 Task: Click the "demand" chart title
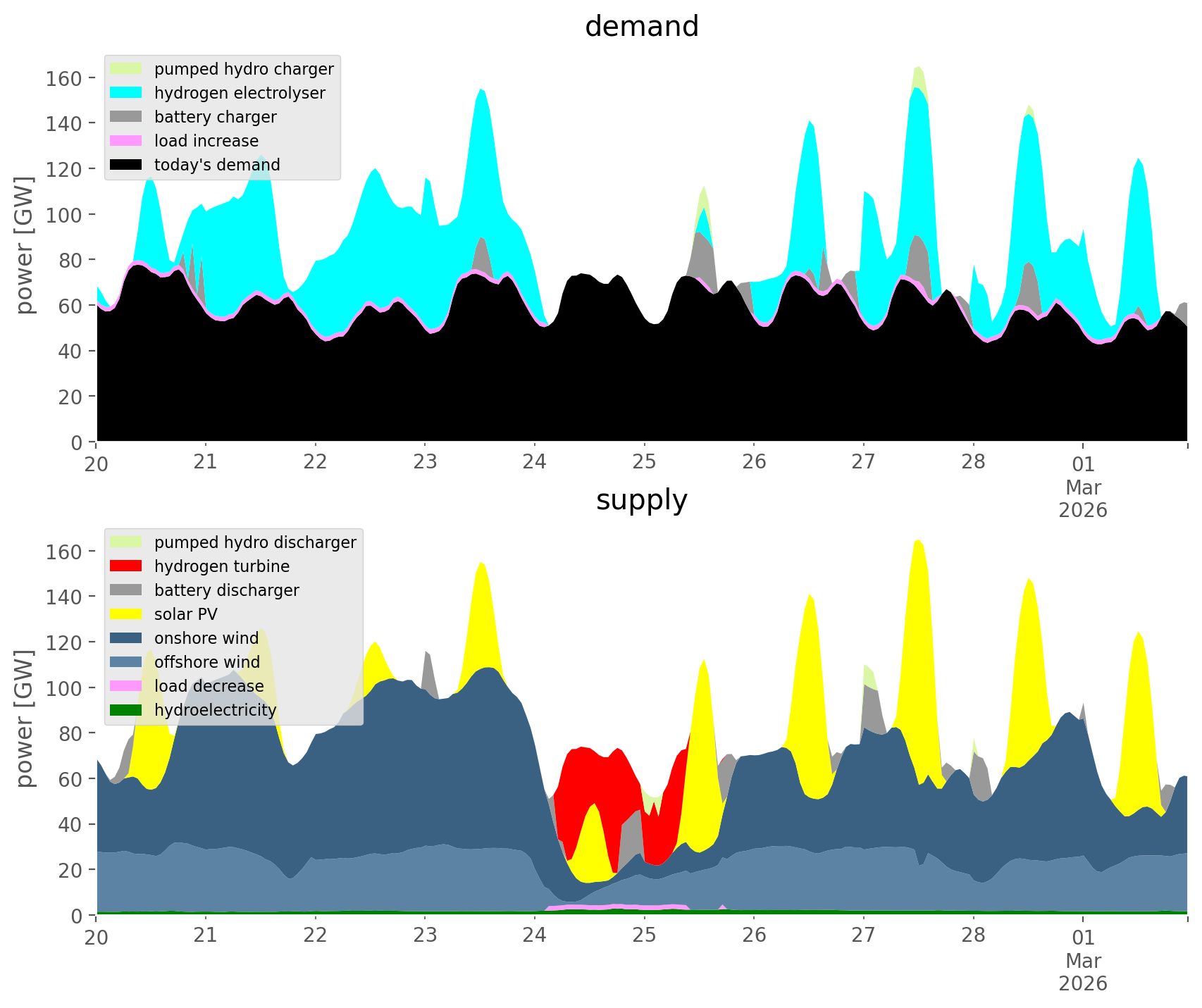641,27
